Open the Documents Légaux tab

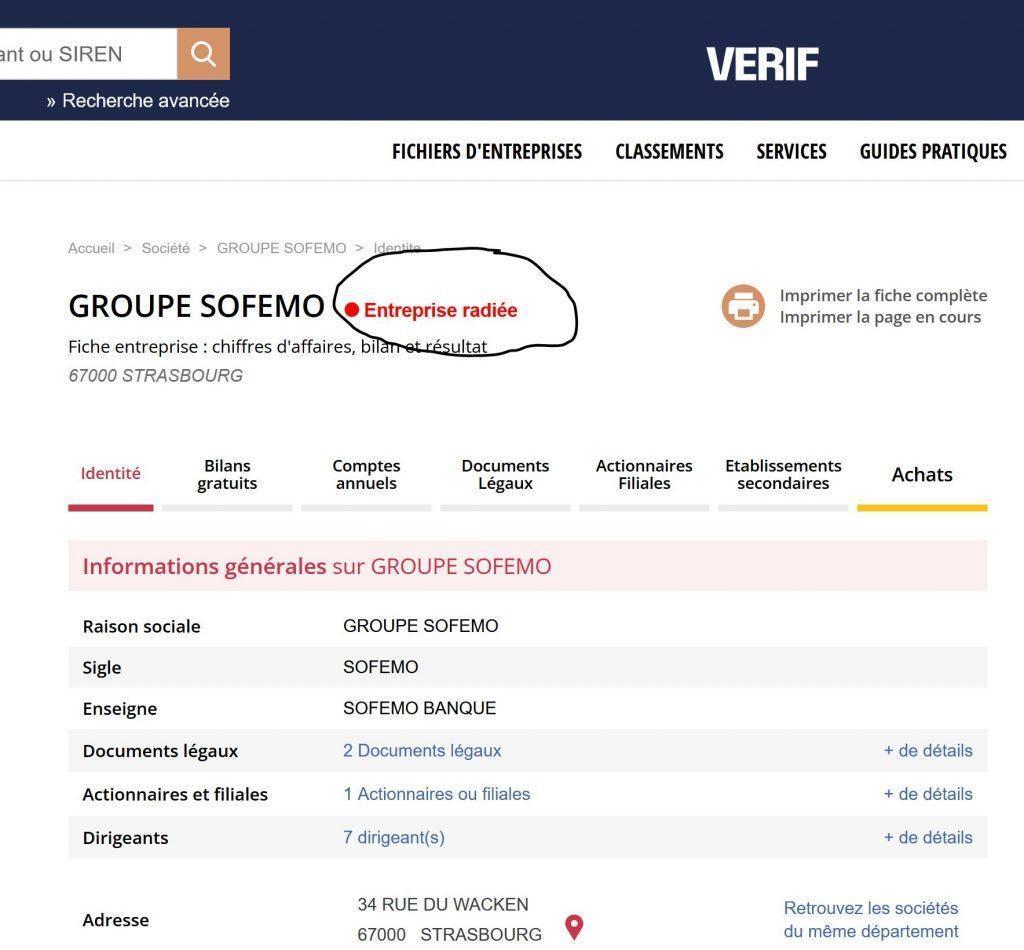505,475
